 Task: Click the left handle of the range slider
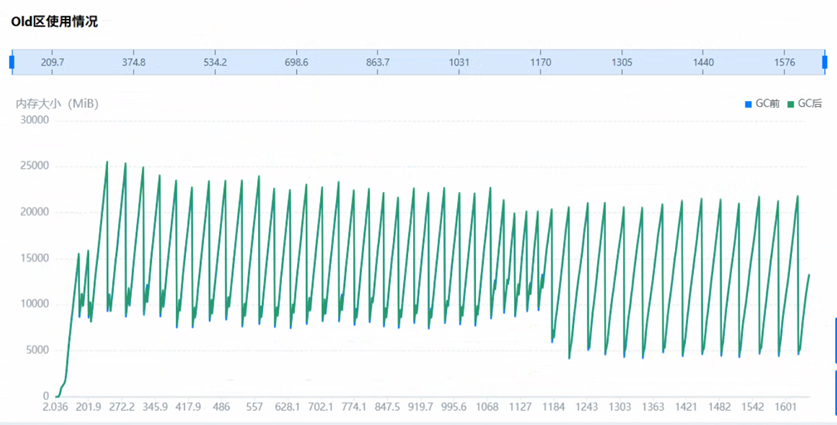point(12,62)
